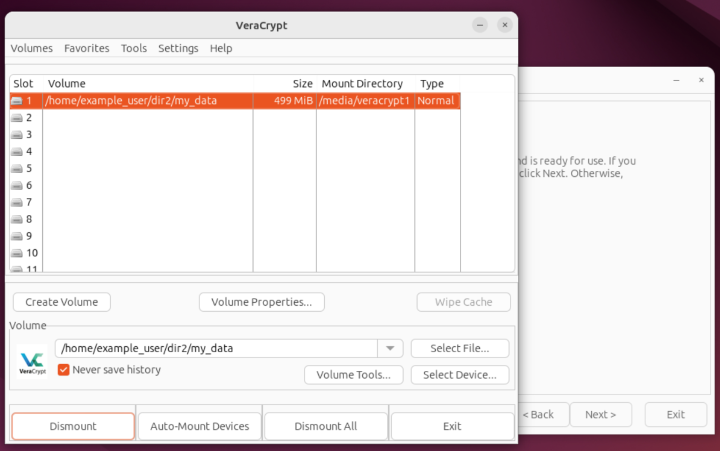Close the VeraCrypt main window
This screenshot has width=720, height=451.
[x=505, y=25]
